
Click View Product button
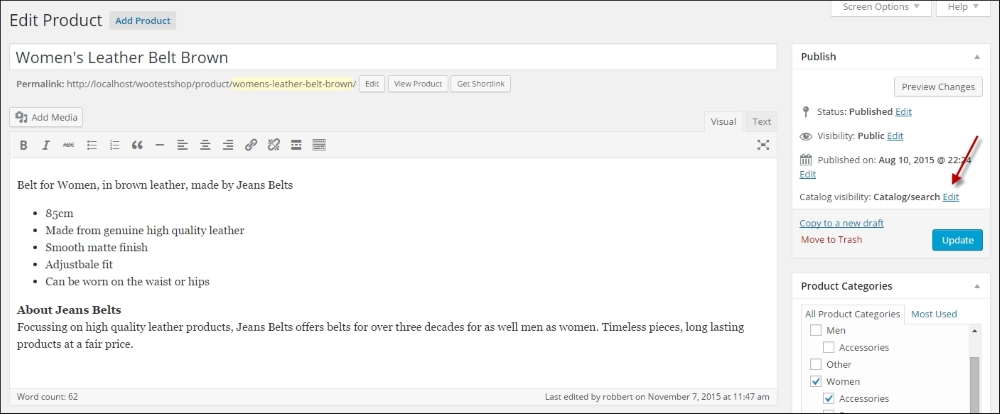click(x=418, y=84)
